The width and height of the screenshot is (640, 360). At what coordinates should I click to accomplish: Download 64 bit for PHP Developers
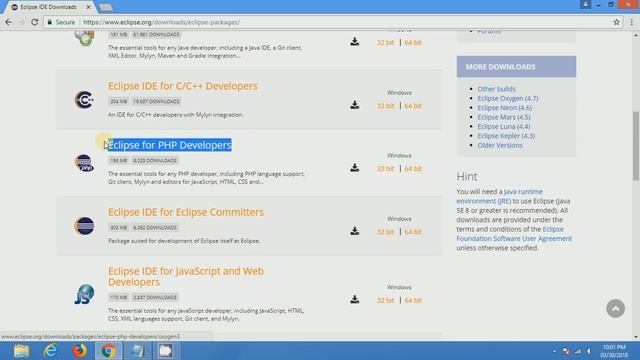(x=413, y=169)
